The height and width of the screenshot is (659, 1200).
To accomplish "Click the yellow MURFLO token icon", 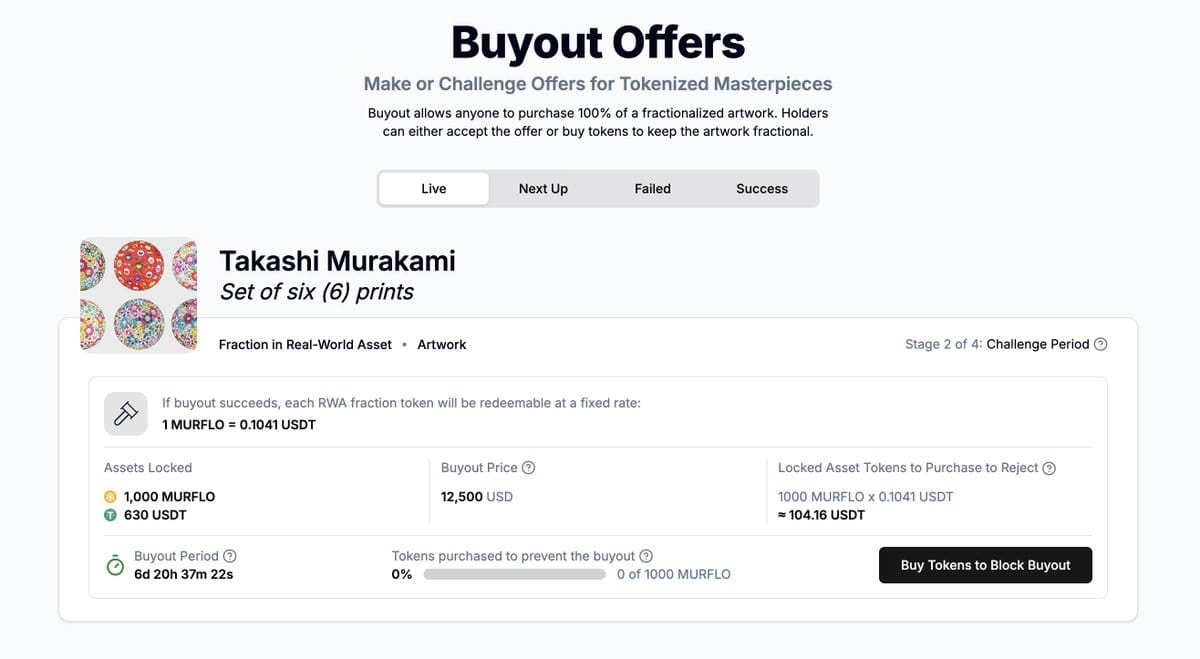I will click(111, 497).
